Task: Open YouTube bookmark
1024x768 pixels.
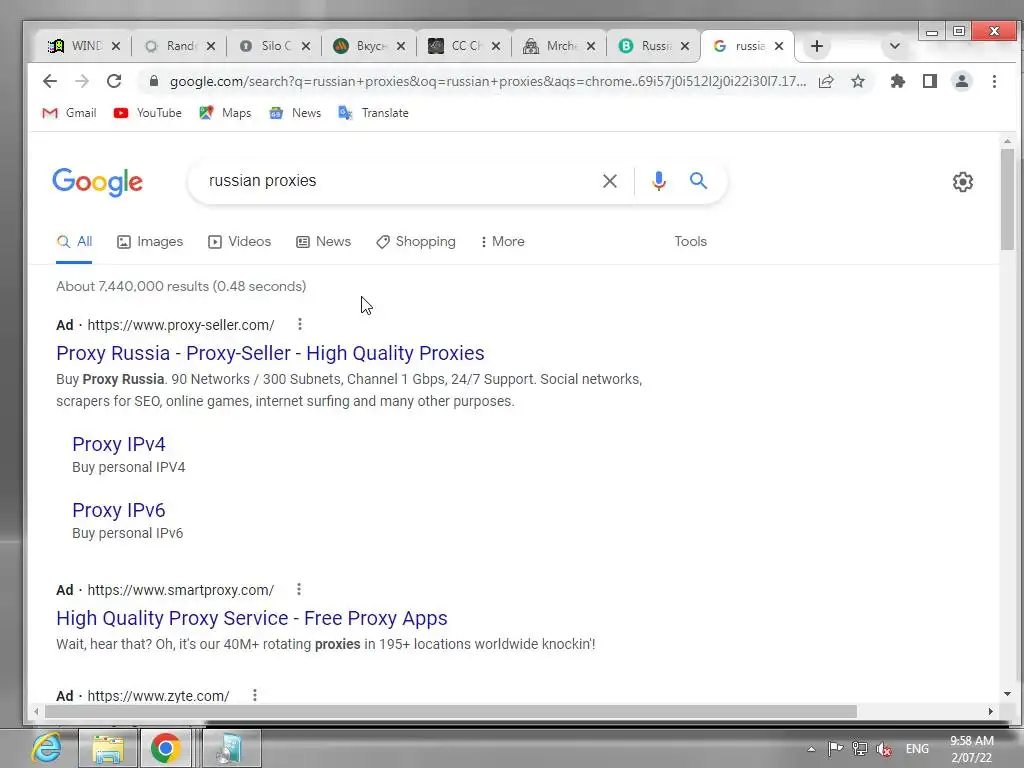Action: pos(148,113)
